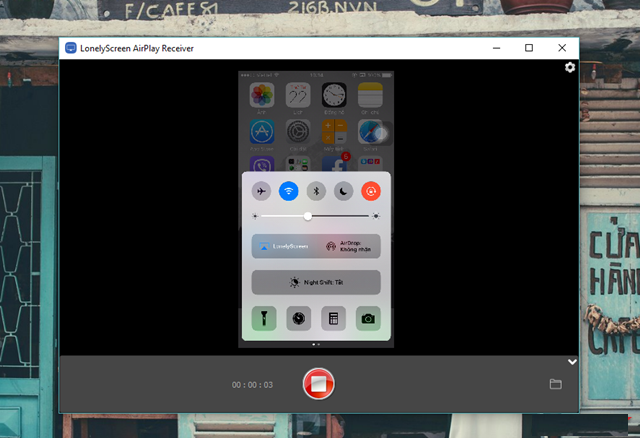Open the iPhone Settings app icon

[298, 132]
